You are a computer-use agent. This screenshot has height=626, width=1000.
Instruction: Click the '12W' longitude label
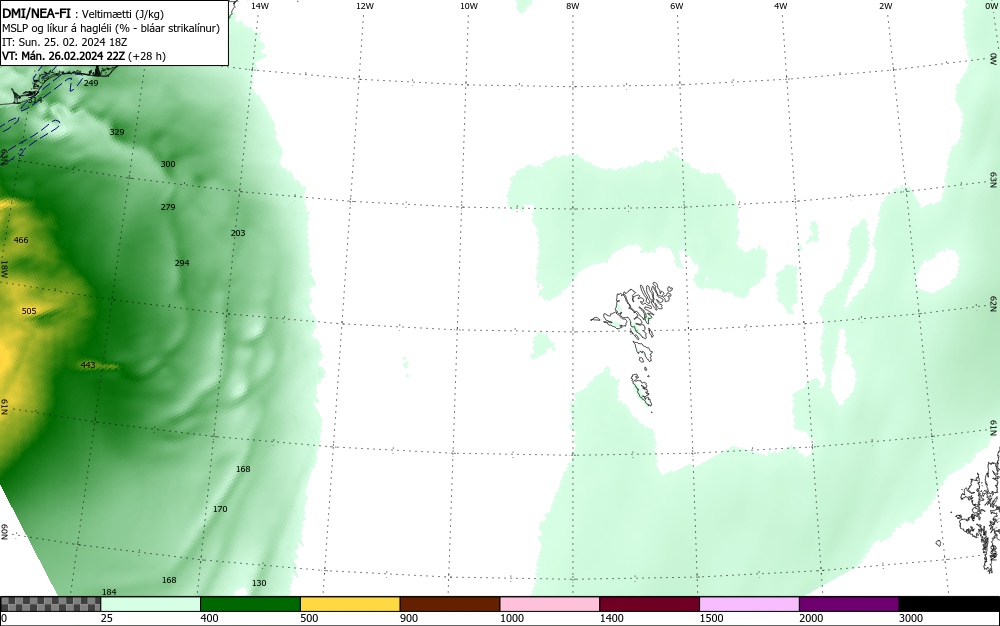point(364,6)
